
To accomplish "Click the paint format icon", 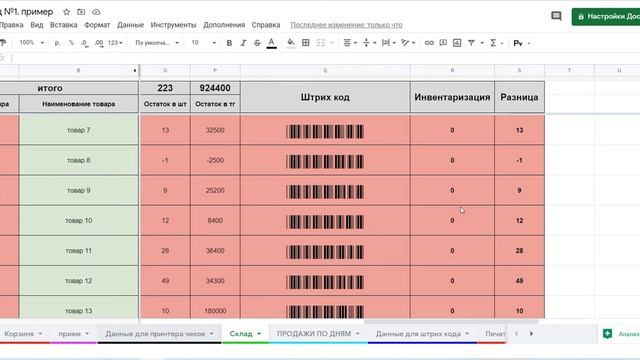I will (x=2, y=42).
